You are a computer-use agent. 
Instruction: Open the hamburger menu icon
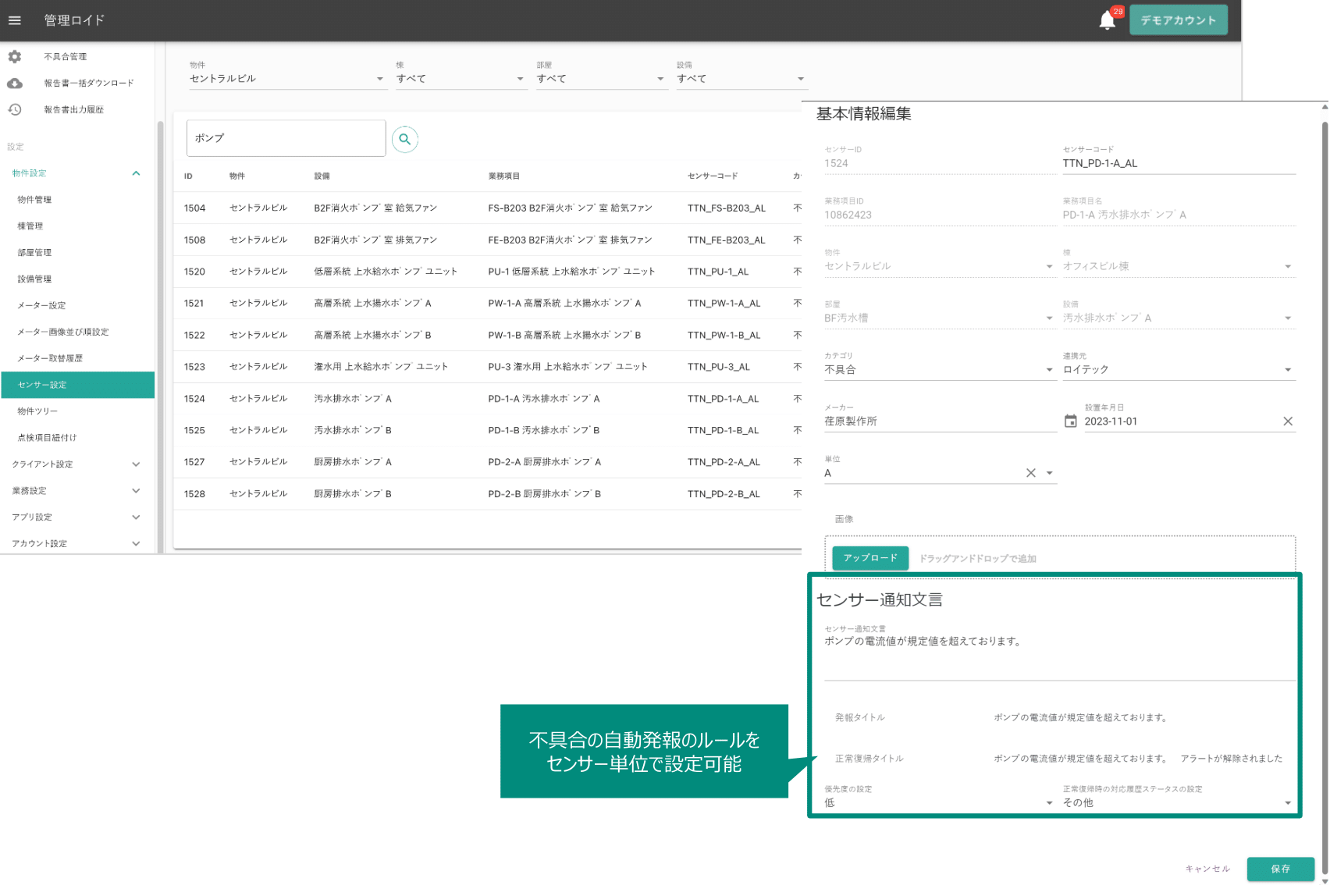pyautogui.click(x=15, y=20)
